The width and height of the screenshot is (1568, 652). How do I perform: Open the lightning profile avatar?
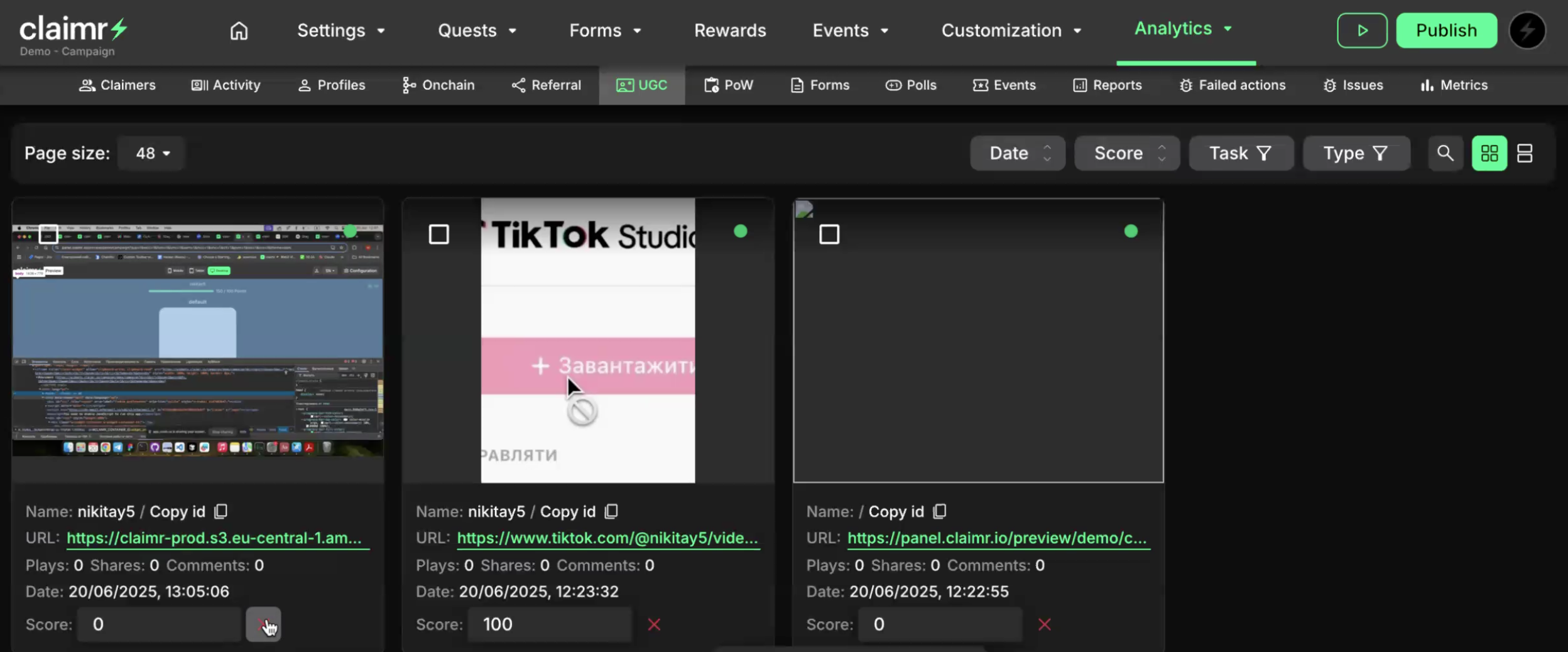click(x=1527, y=30)
